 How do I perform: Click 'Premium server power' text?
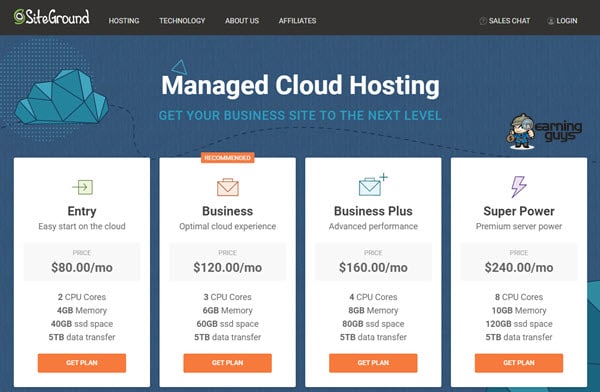coord(519,226)
